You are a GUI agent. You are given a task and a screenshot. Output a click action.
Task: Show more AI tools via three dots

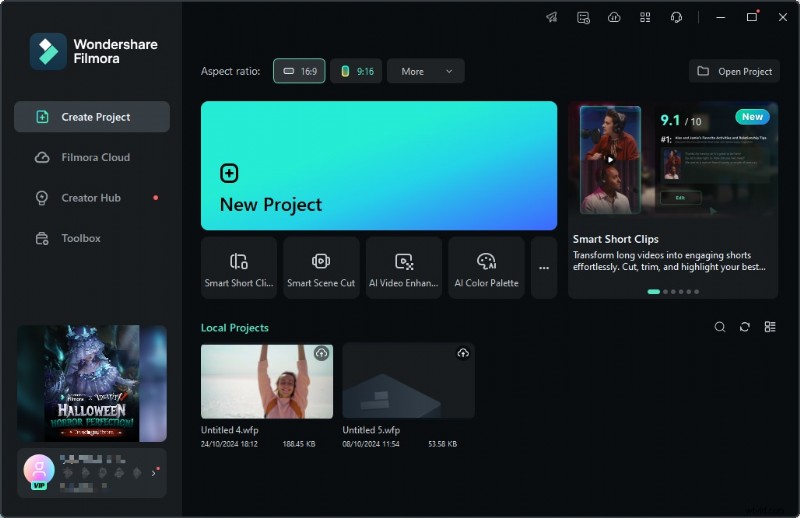click(544, 268)
